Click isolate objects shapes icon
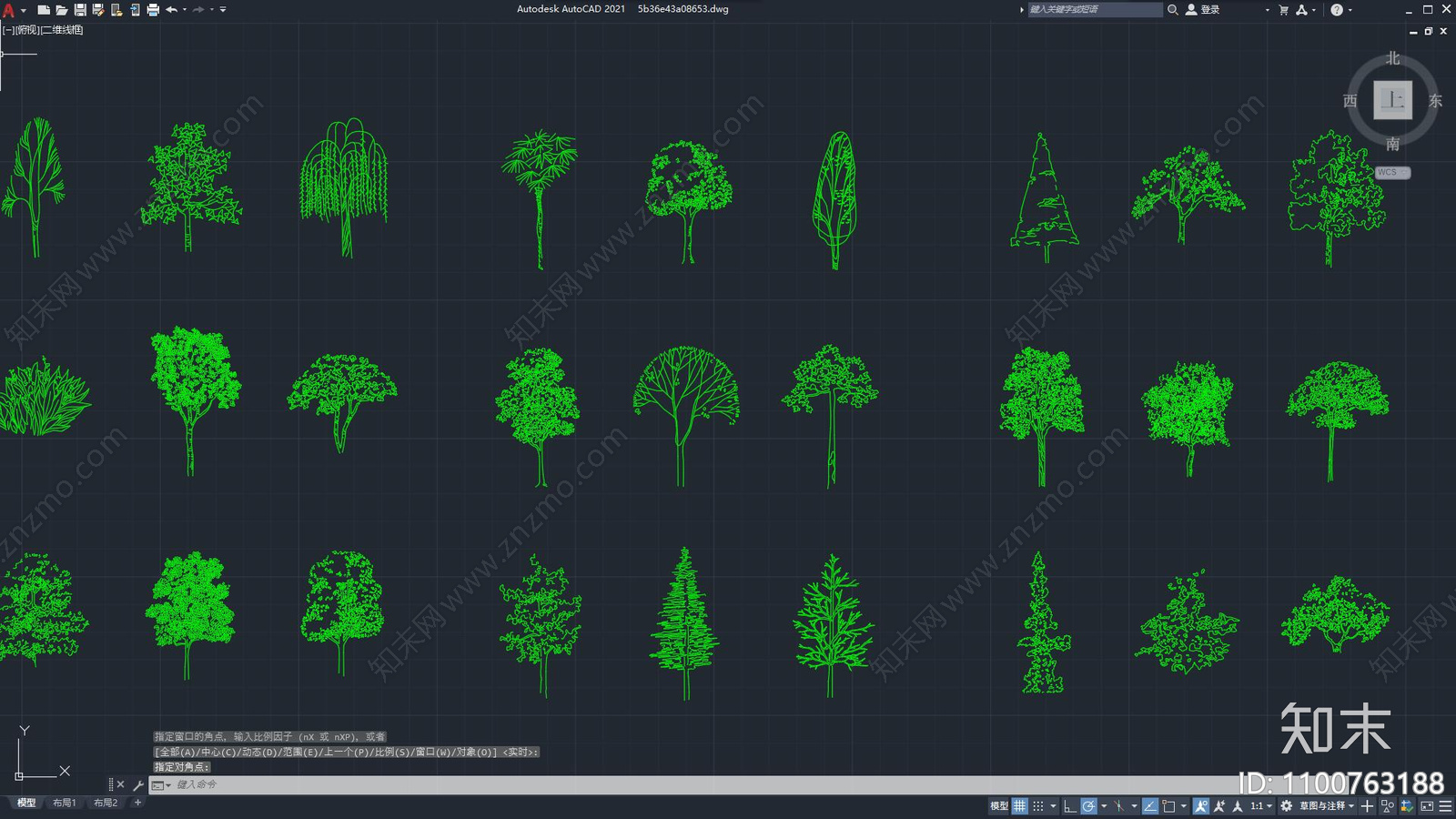1456x819 pixels. click(x=1387, y=806)
